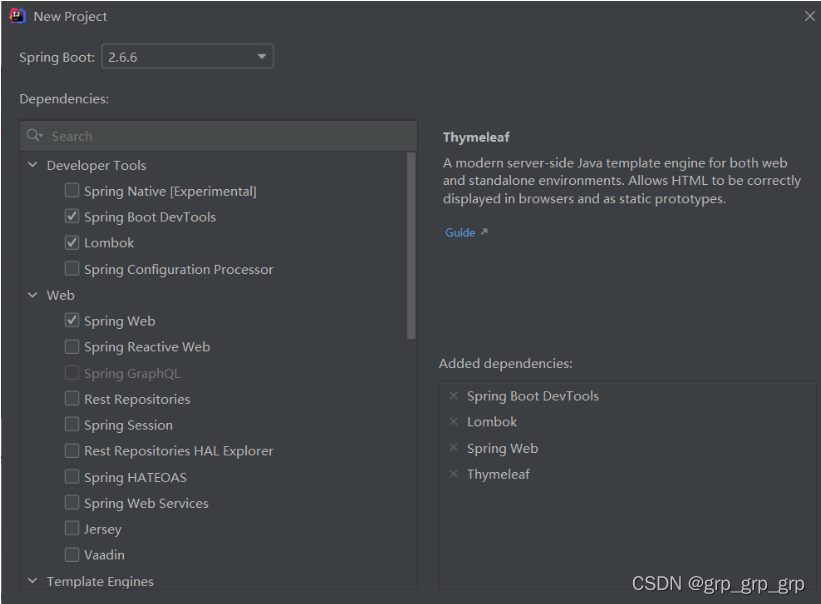
Task: Collapse the Web dependencies group
Action: 32,295
